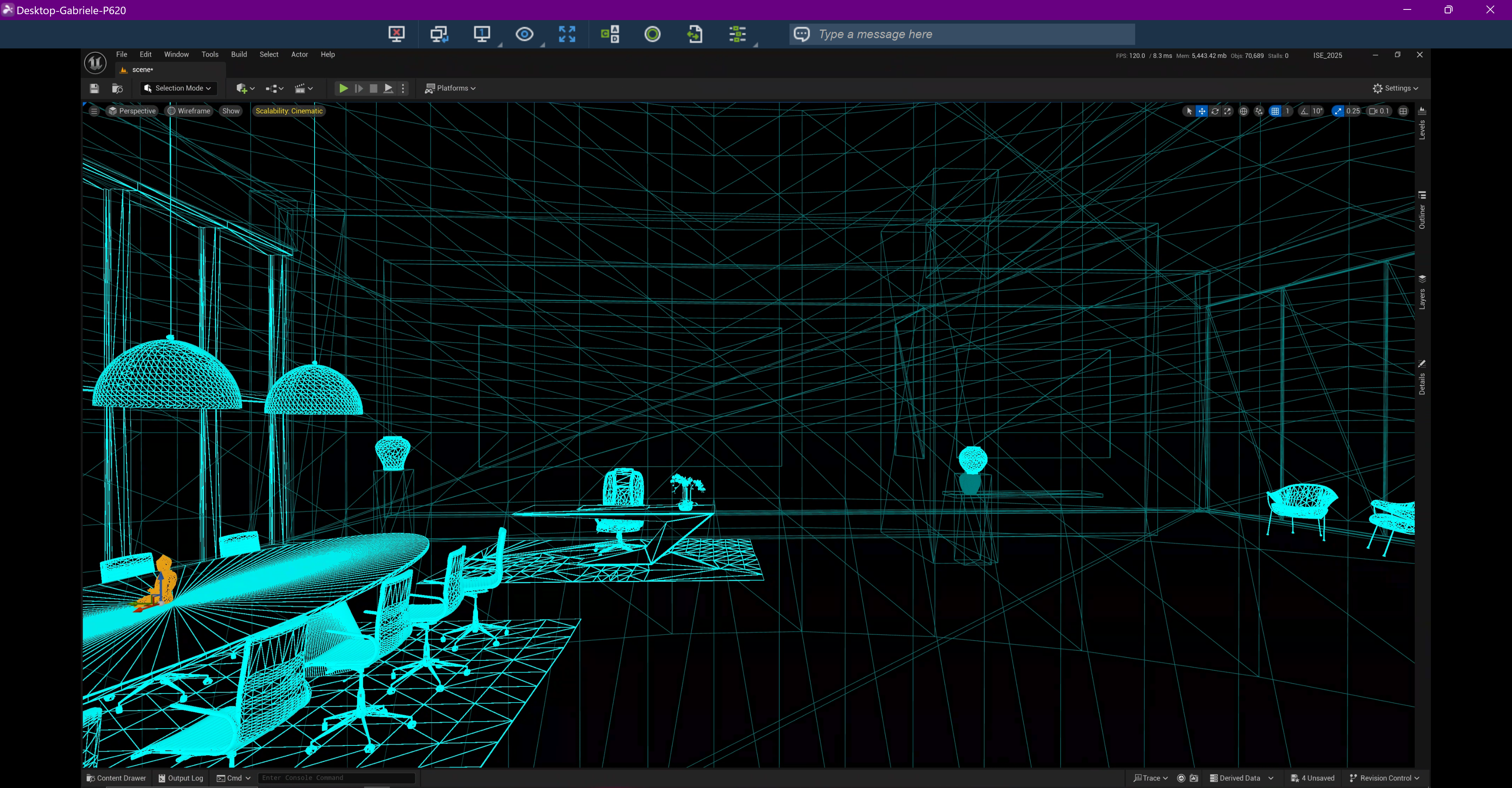The height and width of the screenshot is (788, 1512).
Task: Open the Actor menu
Action: point(299,55)
